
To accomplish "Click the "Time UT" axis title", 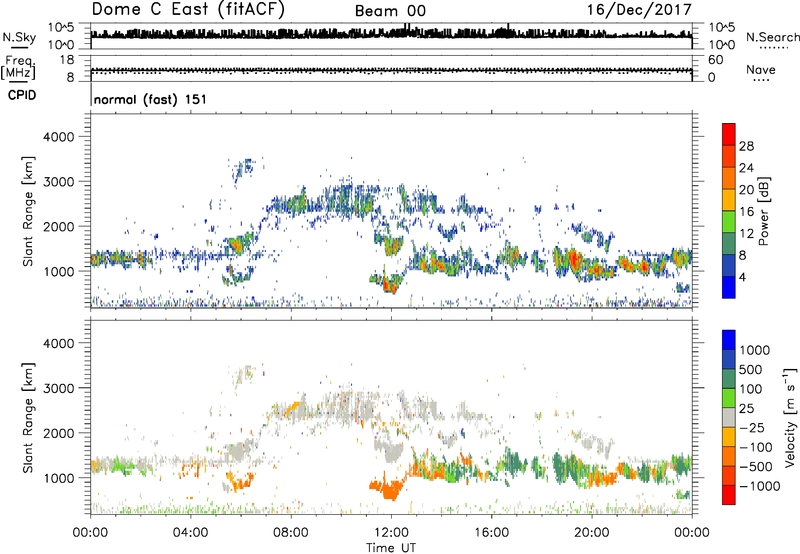I will pyautogui.click(x=391, y=548).
